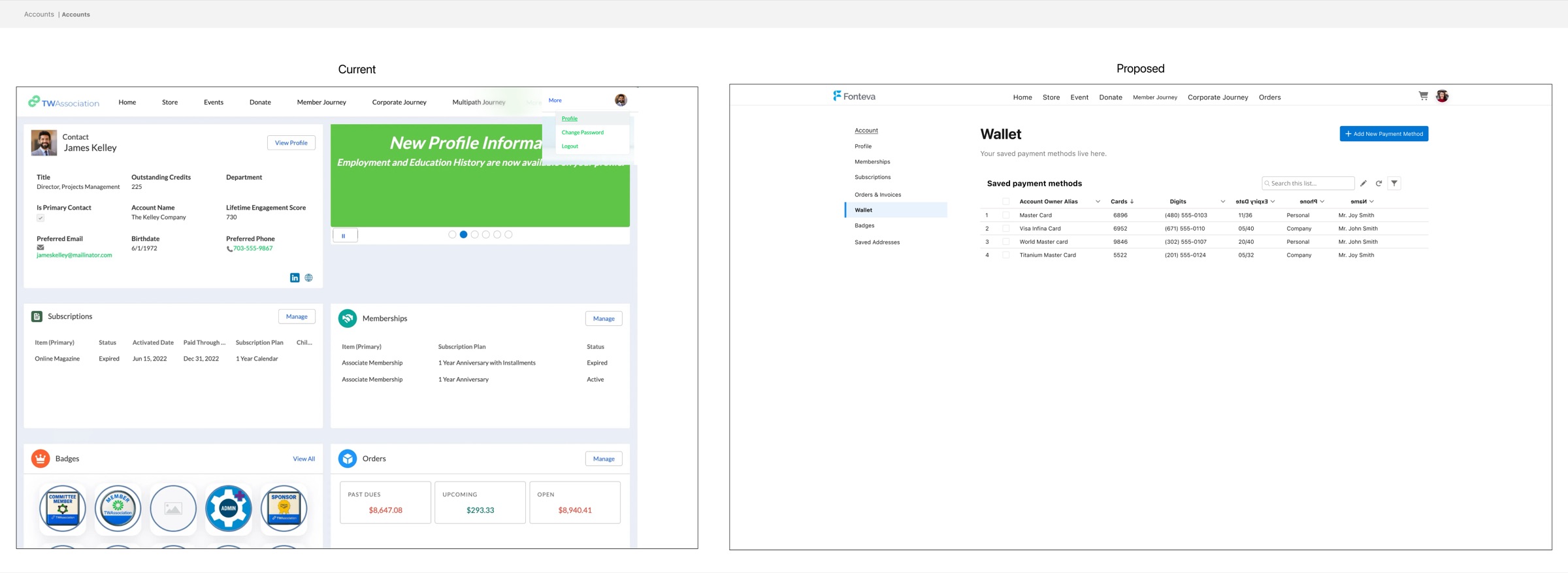Click the user avatar in the Proposed header

(x=1443, y=96)
